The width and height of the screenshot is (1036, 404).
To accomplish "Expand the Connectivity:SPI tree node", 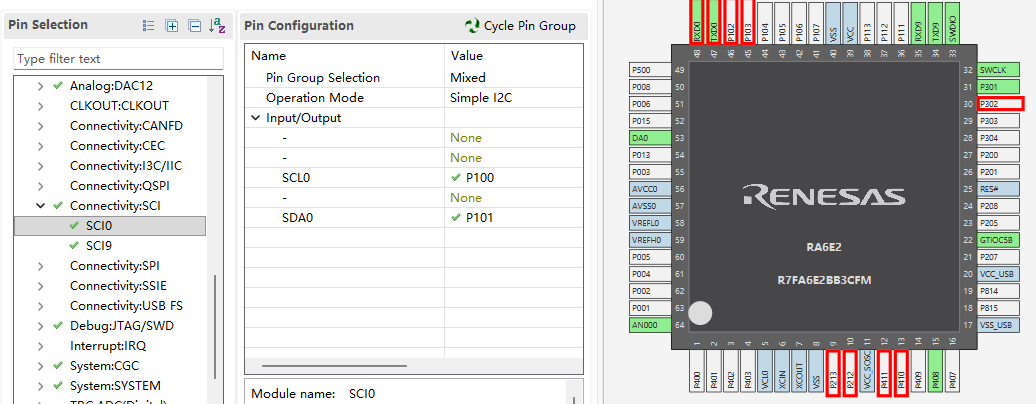I will [41, 266].
